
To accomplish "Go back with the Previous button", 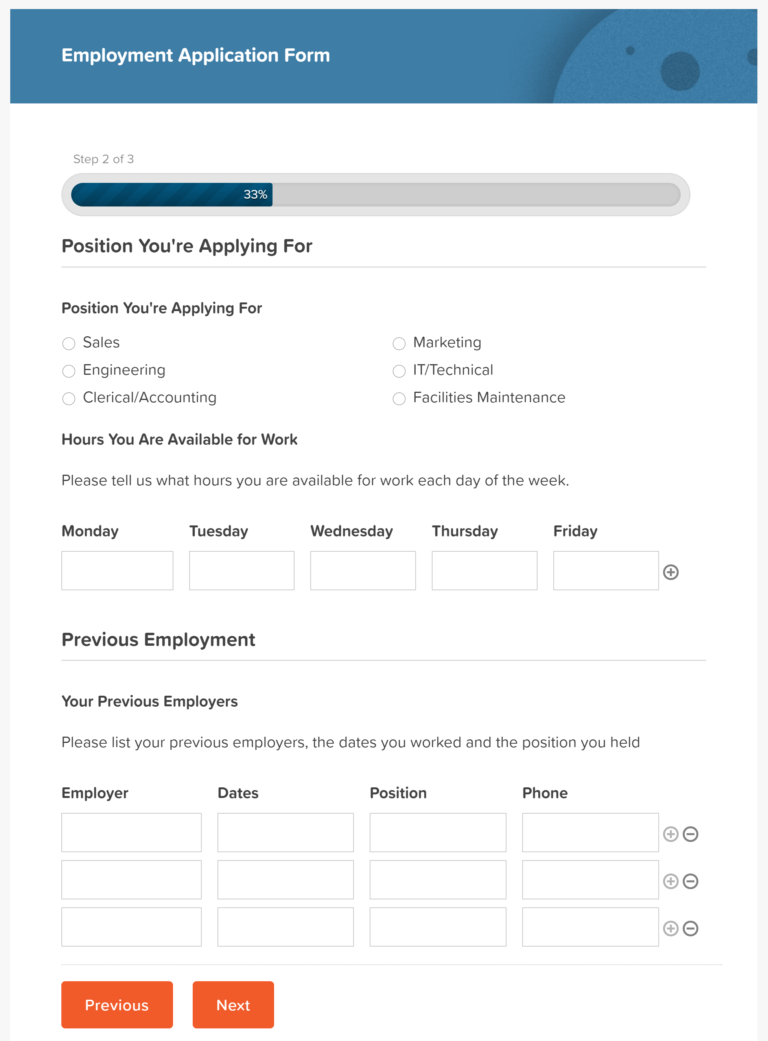I will (x=117, y=1004).
